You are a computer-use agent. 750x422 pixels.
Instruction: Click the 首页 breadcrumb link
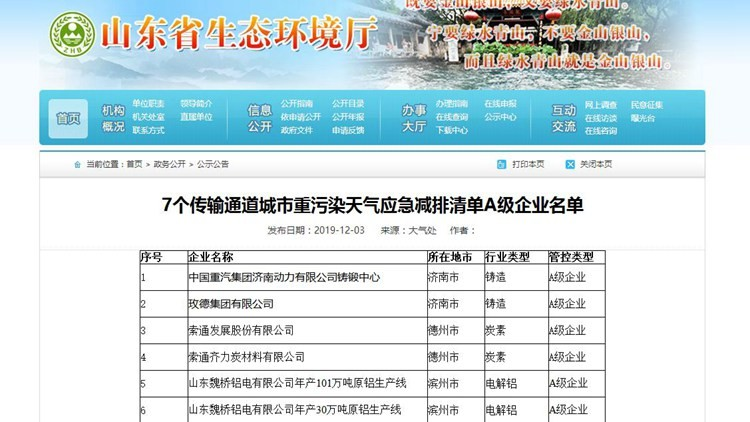pyautogui.click(x=134, y=164)
